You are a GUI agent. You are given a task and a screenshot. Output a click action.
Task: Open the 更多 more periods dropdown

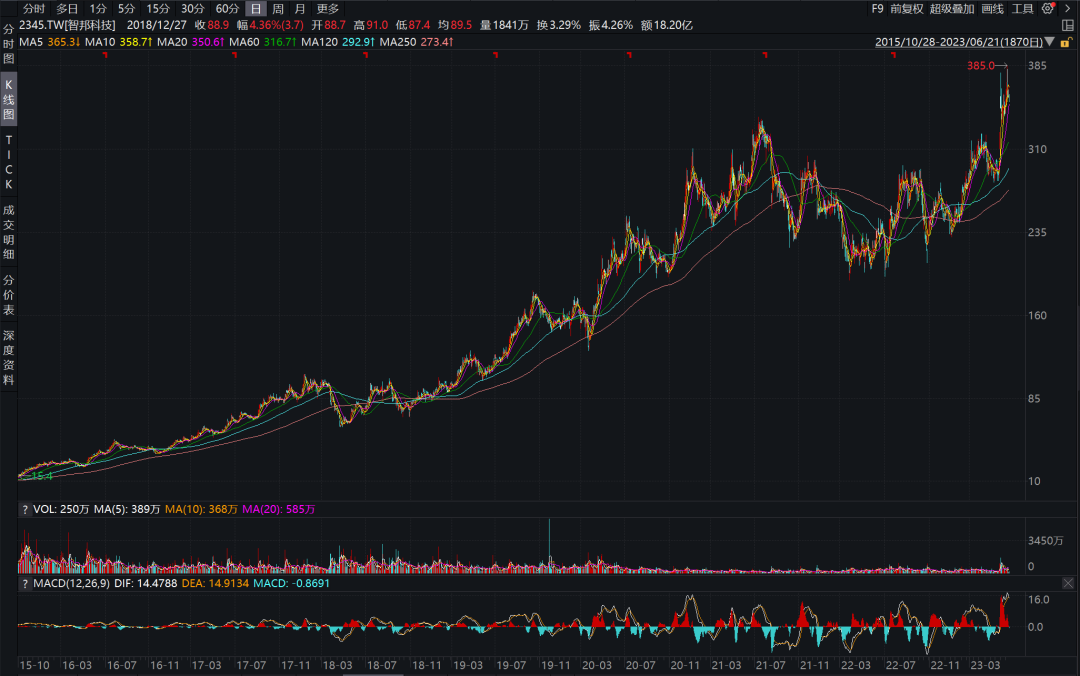[x=328, y=8]
